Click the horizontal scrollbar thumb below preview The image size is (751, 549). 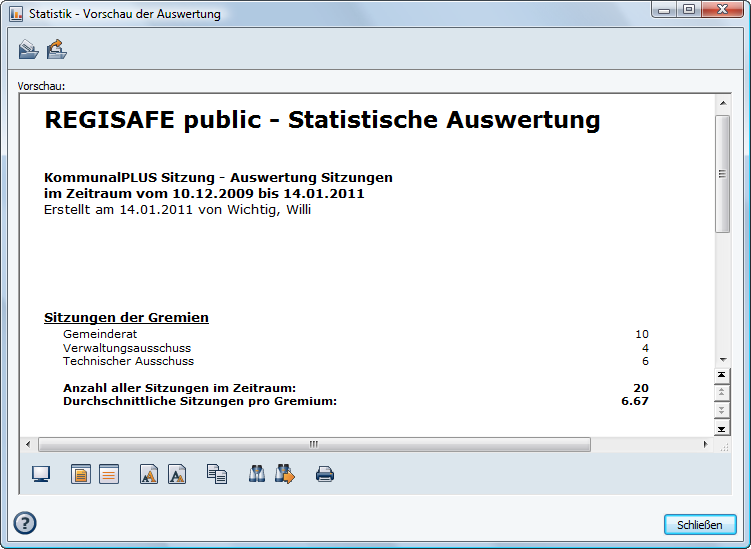point(312,444)
